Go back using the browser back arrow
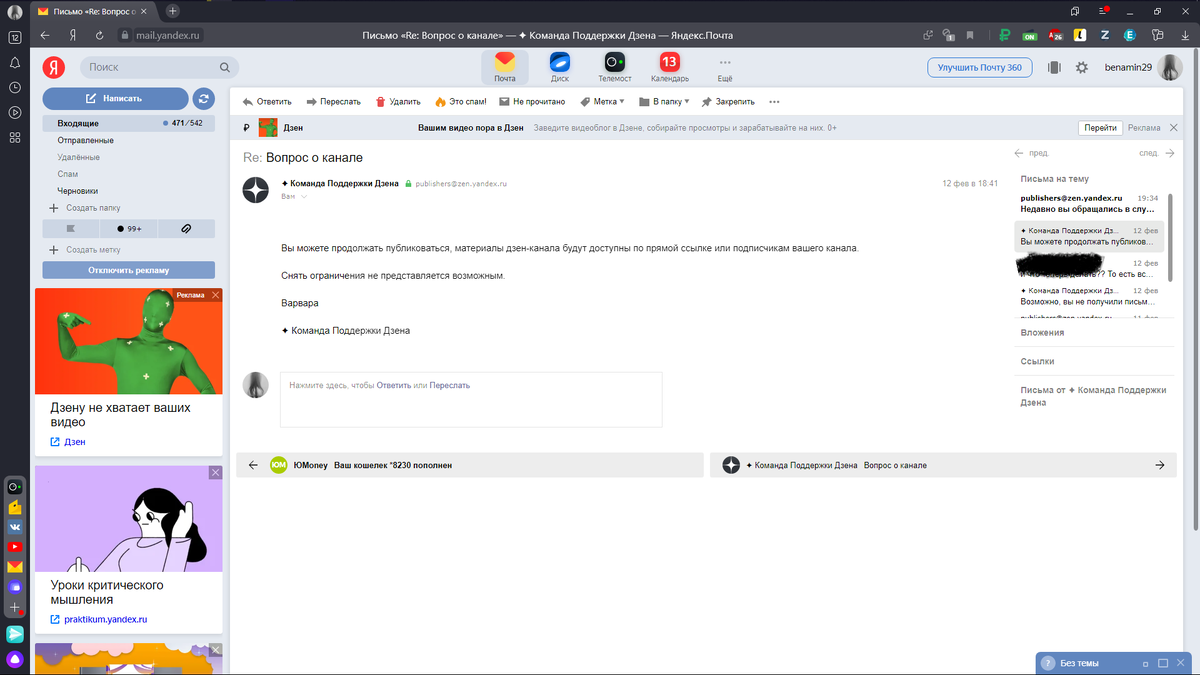The image size is (1200, 675). (45, 35)
